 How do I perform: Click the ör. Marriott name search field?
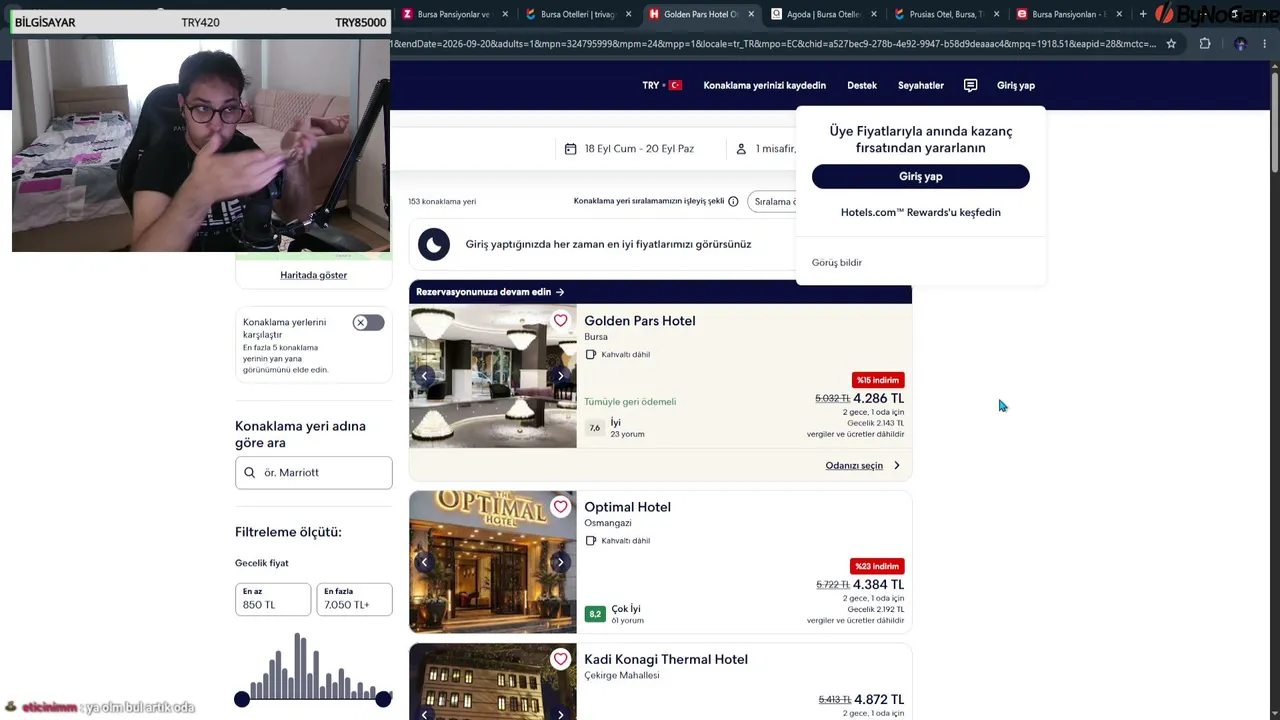coord(314,473)
